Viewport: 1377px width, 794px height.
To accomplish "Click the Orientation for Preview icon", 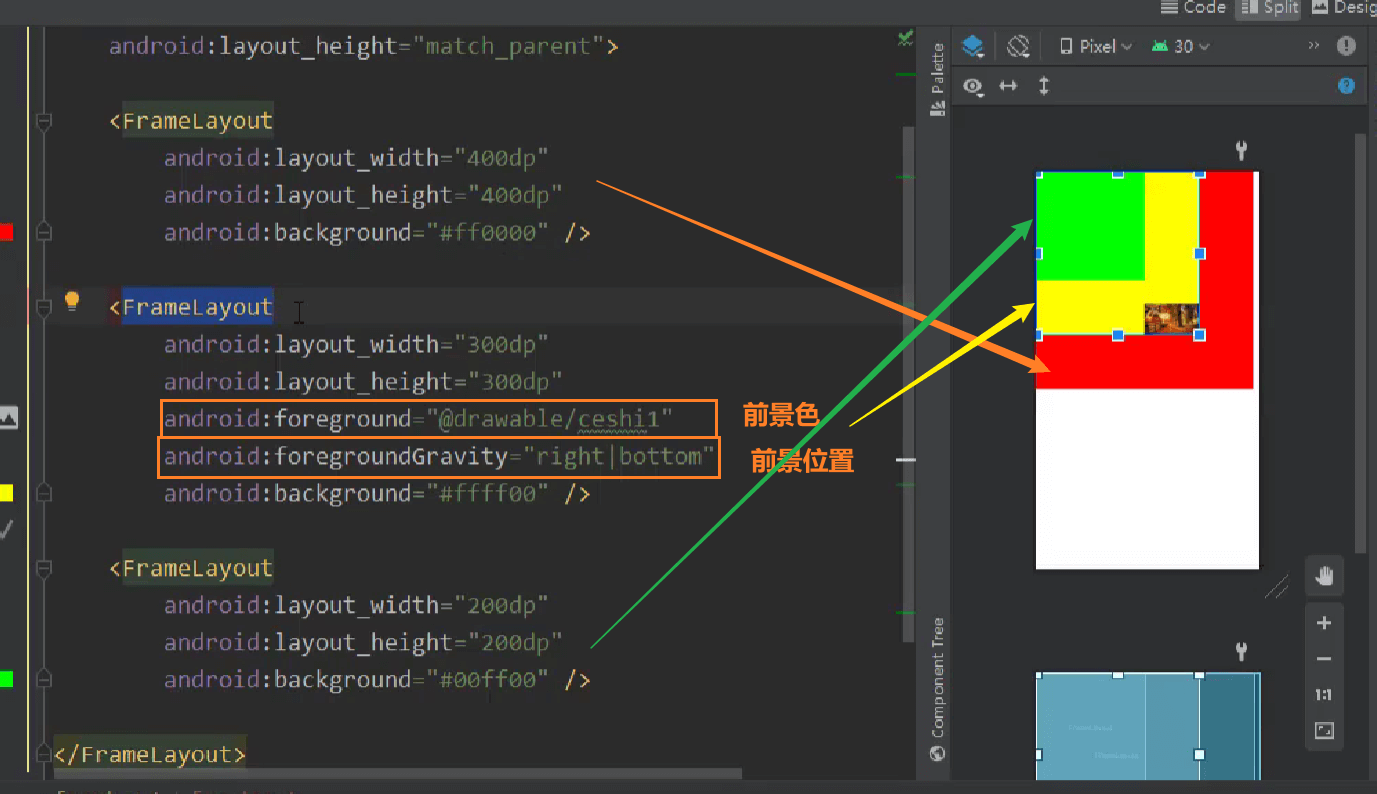I will click(1018, 46).
